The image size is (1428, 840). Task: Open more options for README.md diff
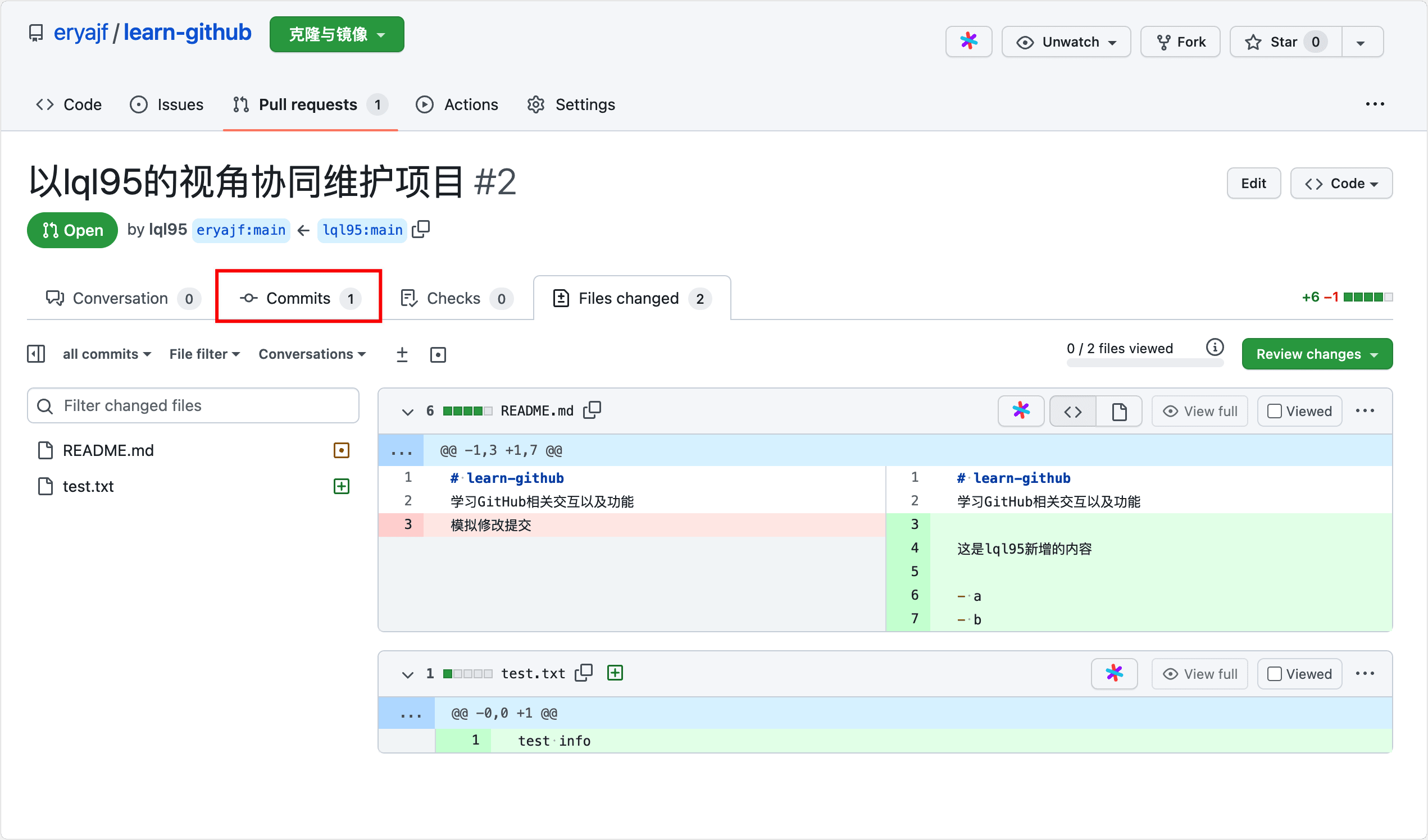point(1365,410)
